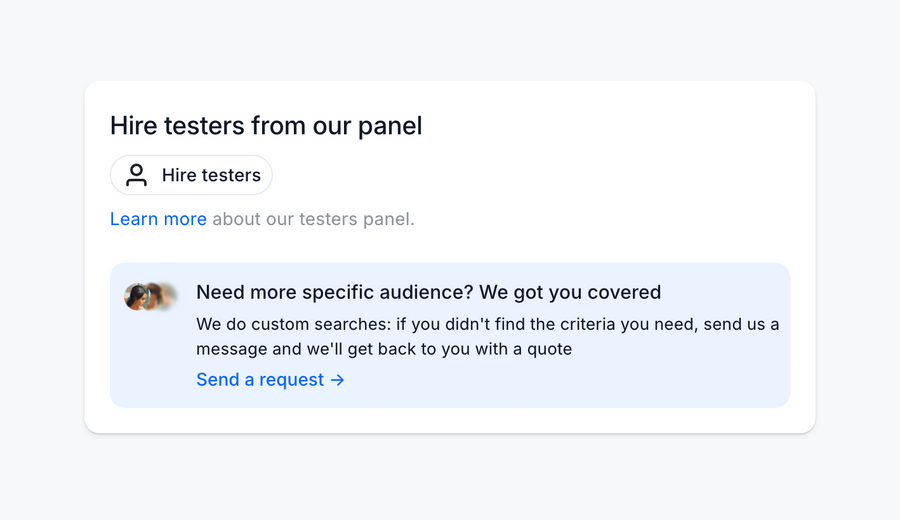Click the person icon in Hire testers
Viewport: 900px width, 520px height.
137,176
